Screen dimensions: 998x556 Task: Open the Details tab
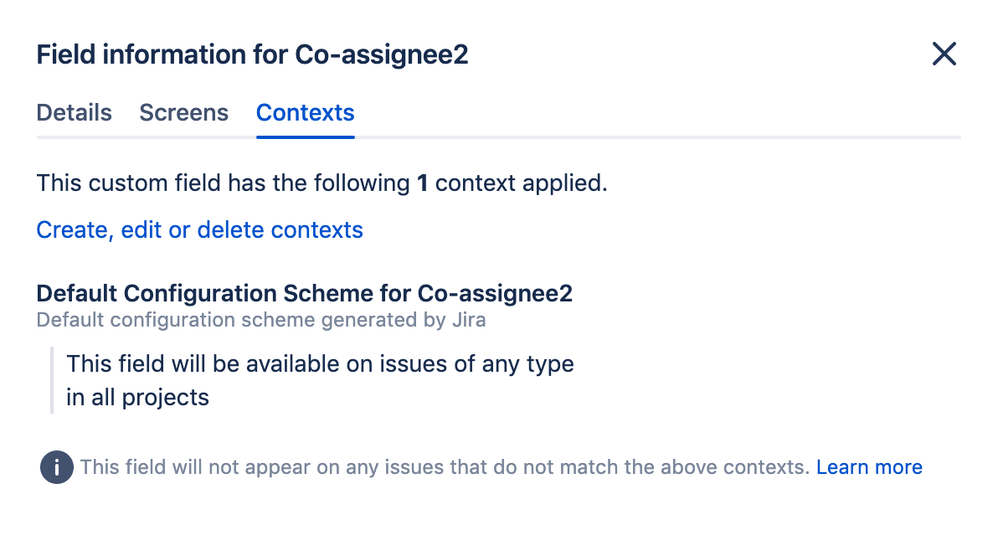tap(74, 113)
